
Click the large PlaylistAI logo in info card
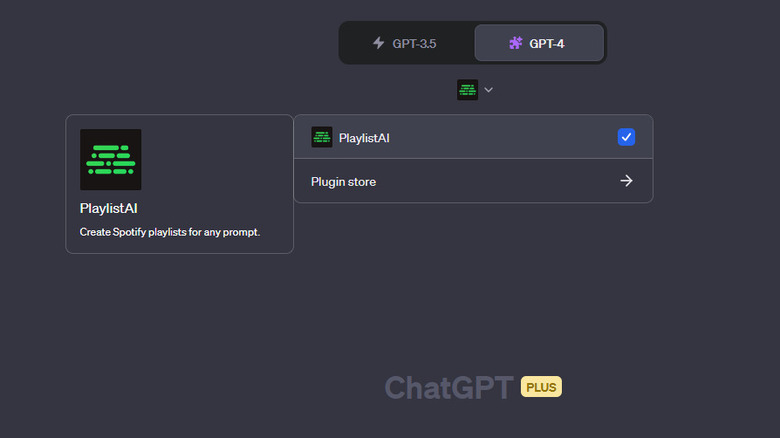(x=110, y=159)
